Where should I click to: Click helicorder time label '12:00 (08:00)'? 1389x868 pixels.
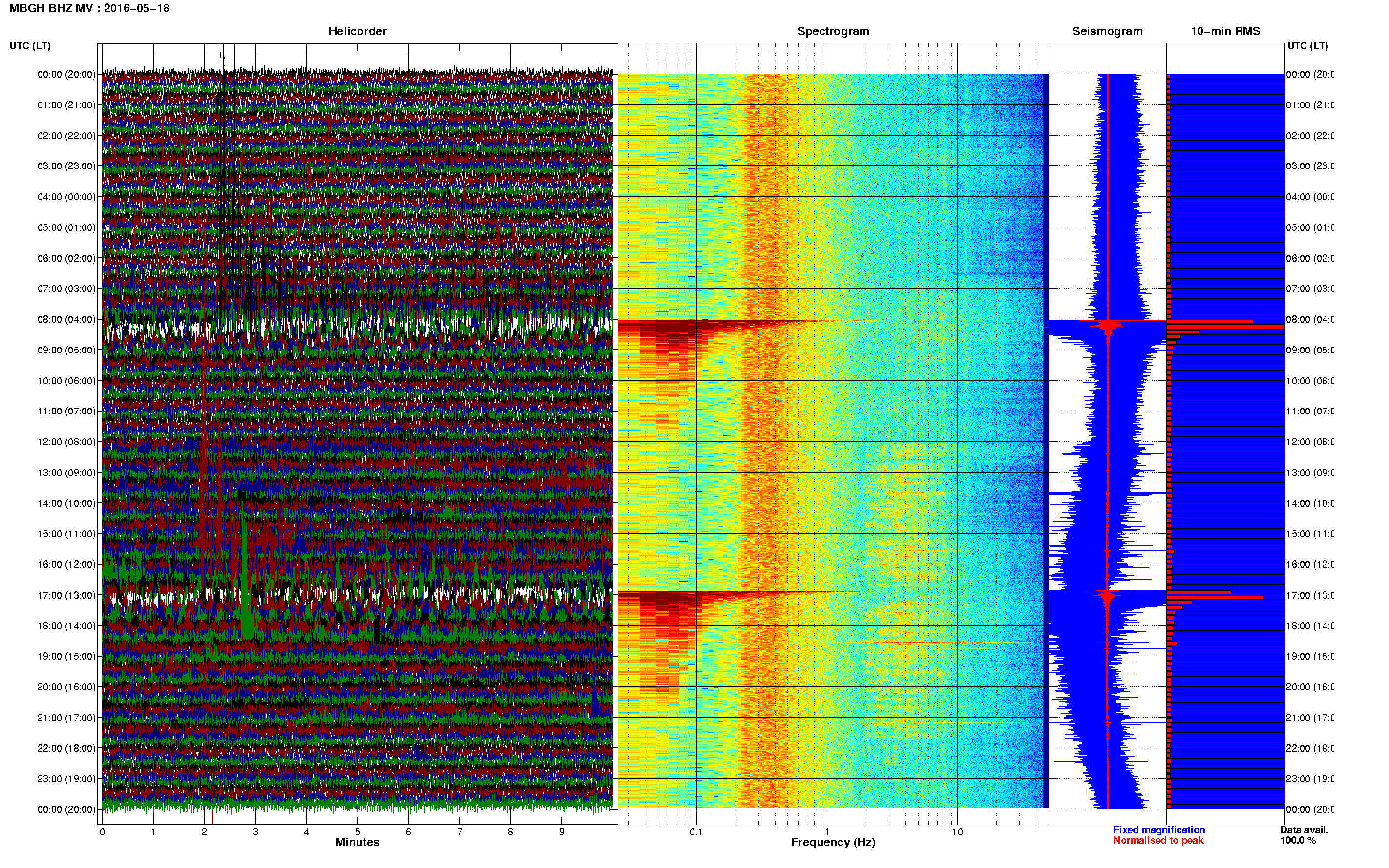(x=66, y=442)
